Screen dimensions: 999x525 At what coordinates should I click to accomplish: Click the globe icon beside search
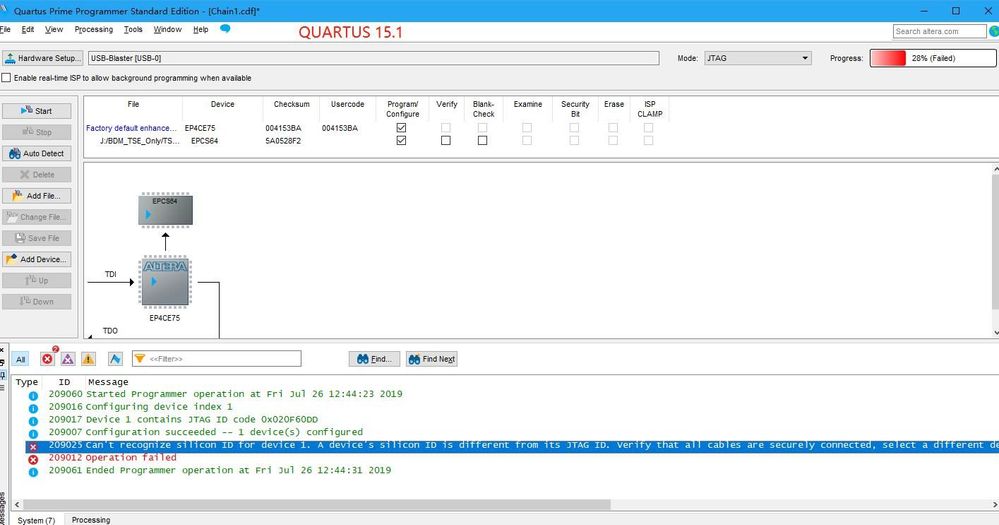click(x=993, y=31)
